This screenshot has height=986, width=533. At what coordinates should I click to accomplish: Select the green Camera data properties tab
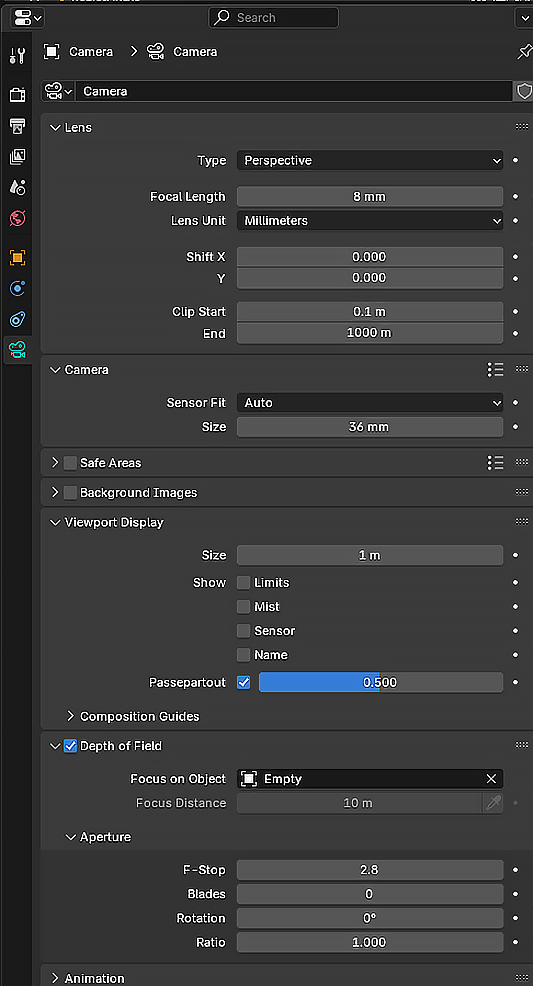17,350
